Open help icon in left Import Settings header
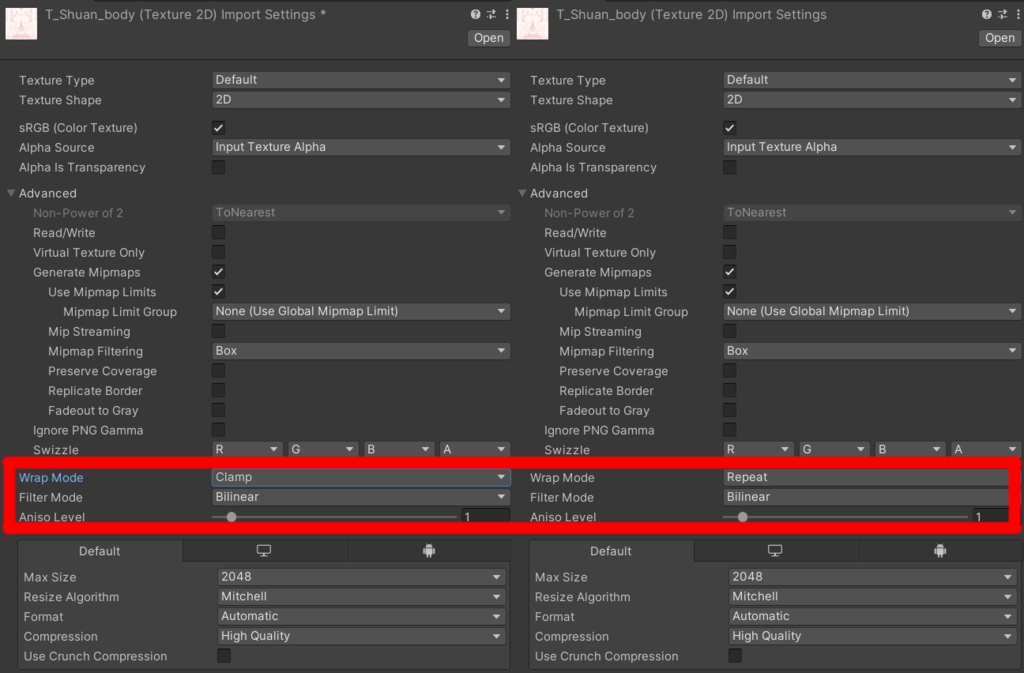 pos(475,14)
